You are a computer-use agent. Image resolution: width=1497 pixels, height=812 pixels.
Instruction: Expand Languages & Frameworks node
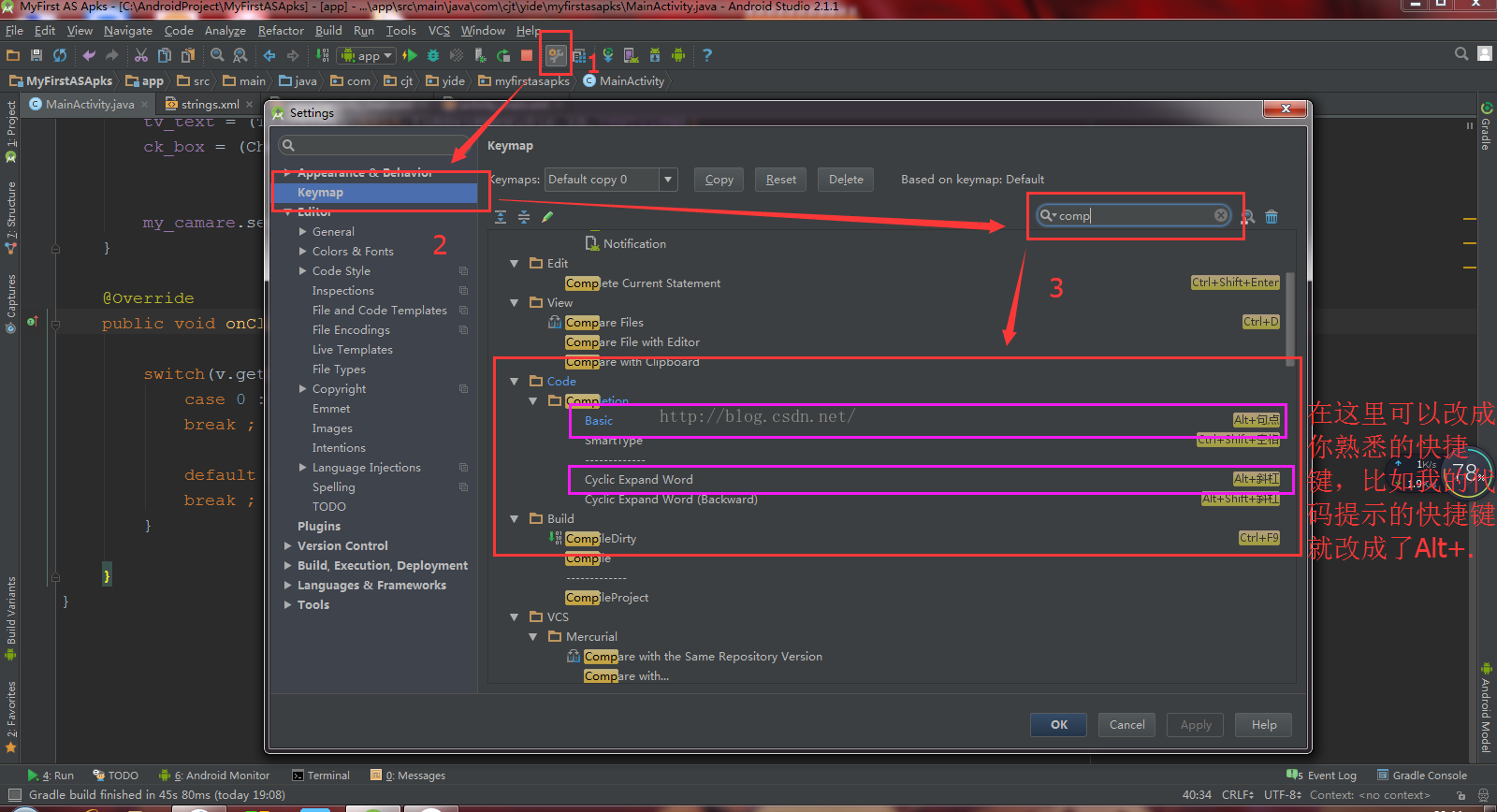pos(287,585)
